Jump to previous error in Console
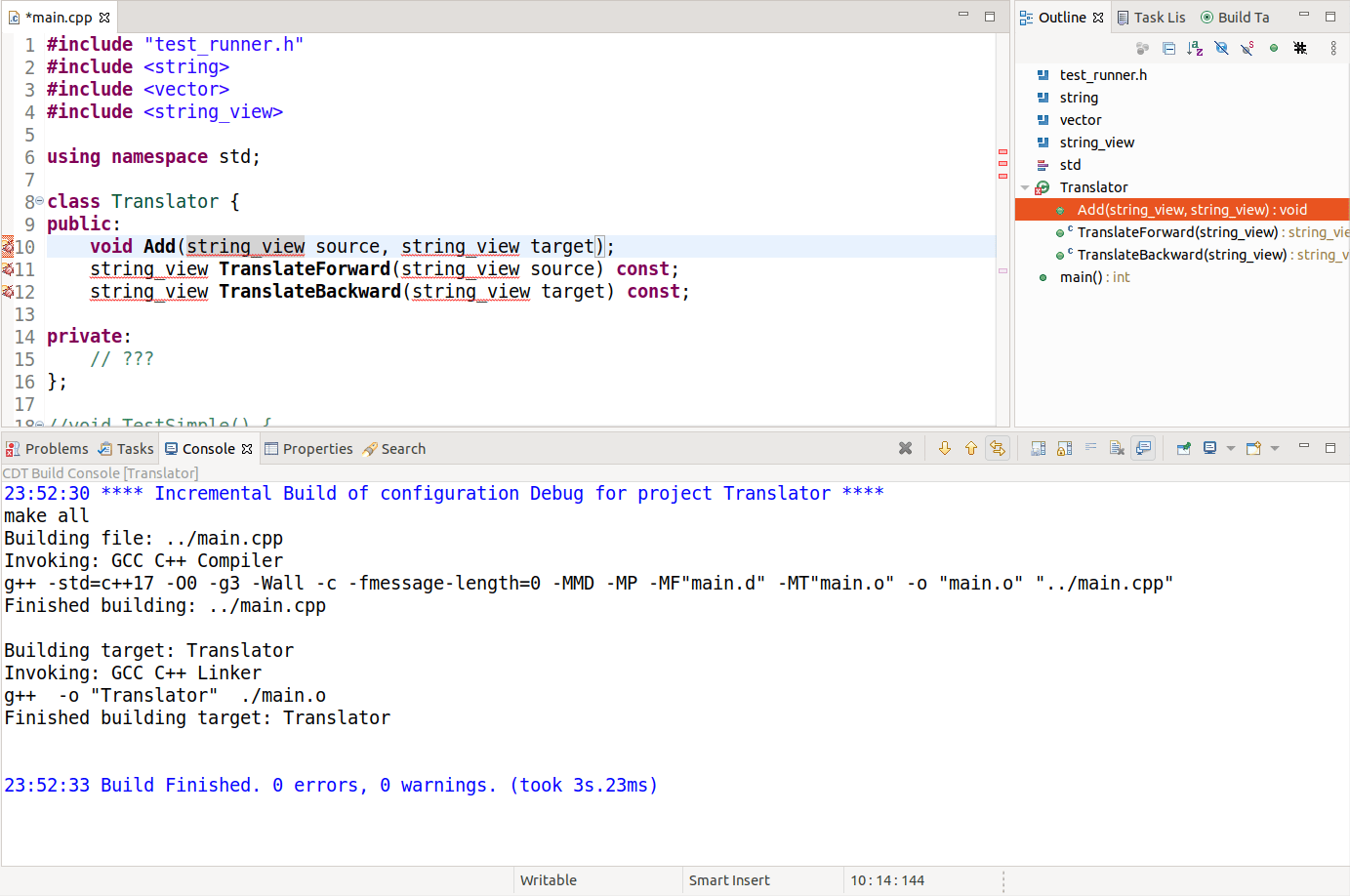The width and height of the screenshot is (1350, 896). [x=971, y=448]
